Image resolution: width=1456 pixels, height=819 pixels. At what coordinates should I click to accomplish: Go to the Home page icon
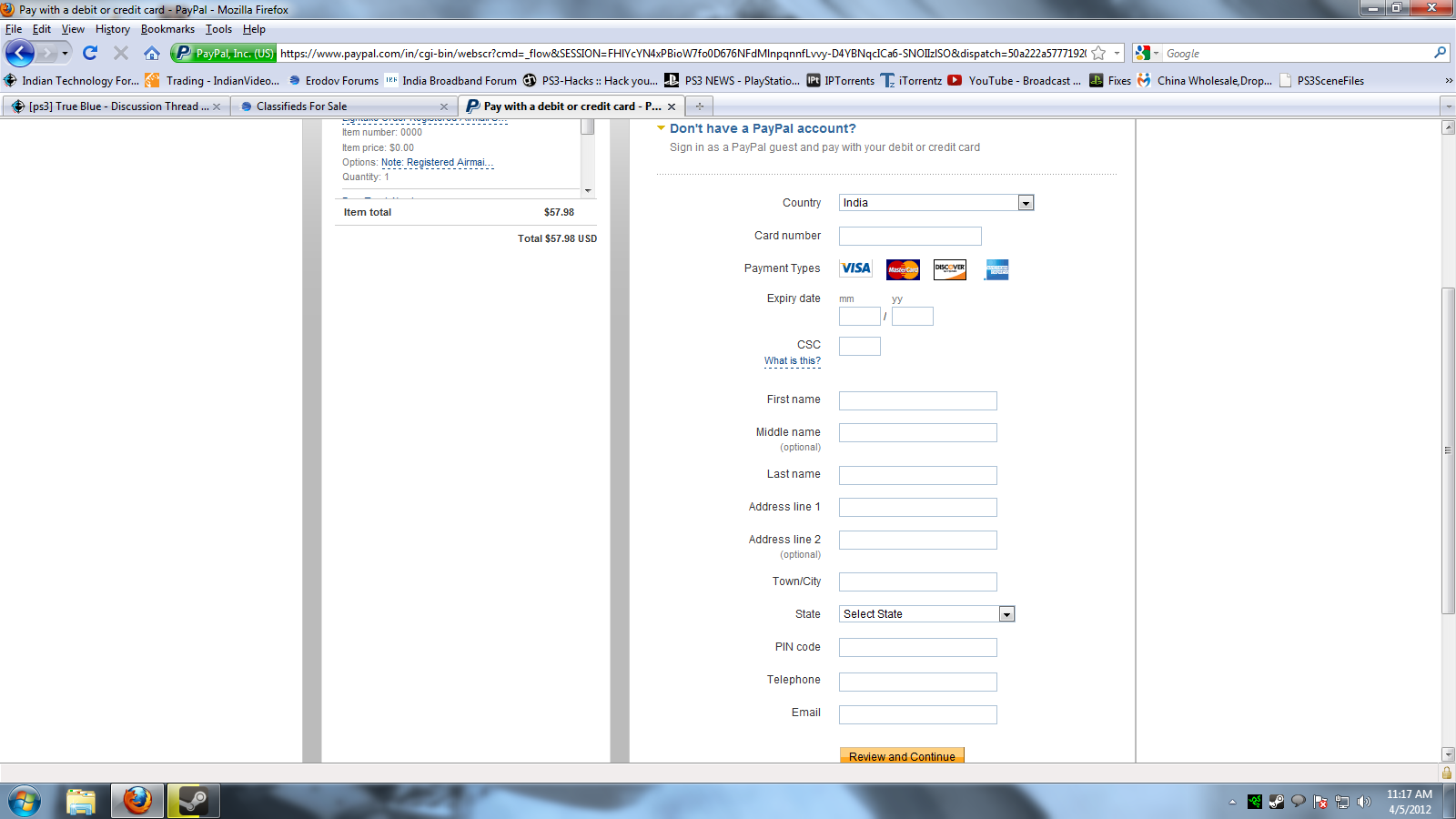[152, 53]
